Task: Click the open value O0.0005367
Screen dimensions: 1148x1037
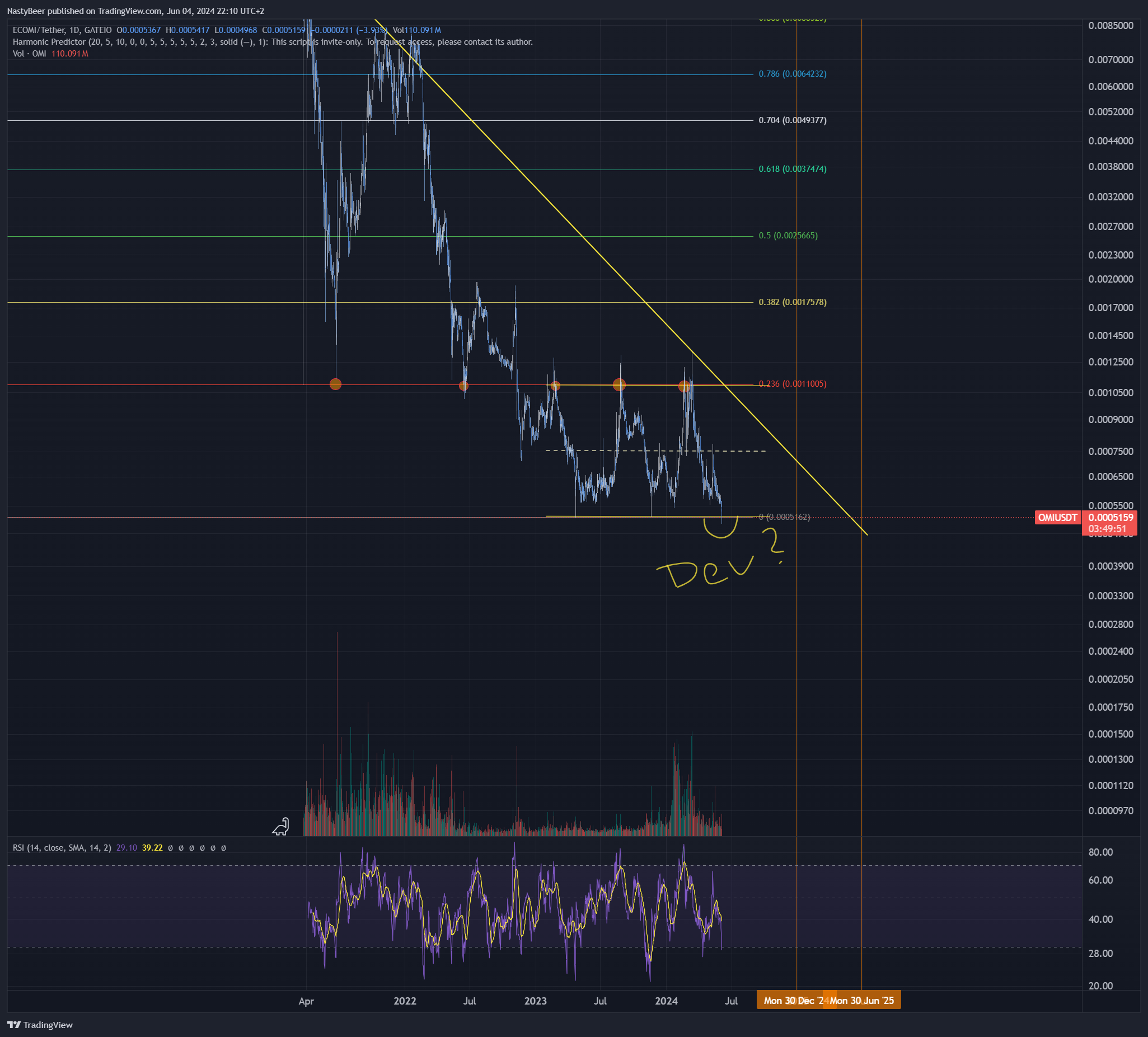Action: tap(139, 30)
